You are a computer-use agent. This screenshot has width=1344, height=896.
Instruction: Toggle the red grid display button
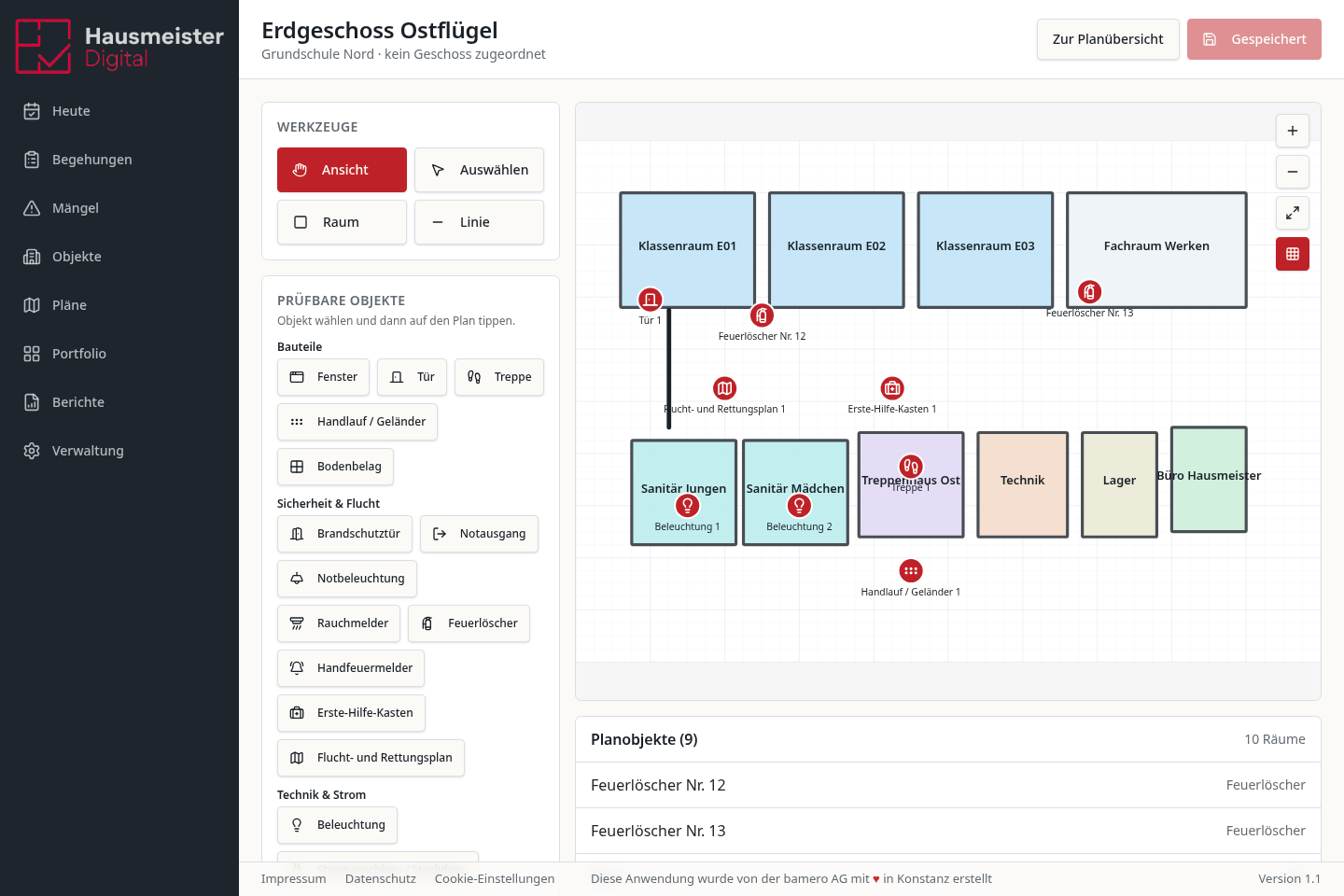pyautogui.click(x=1293, y=254)
